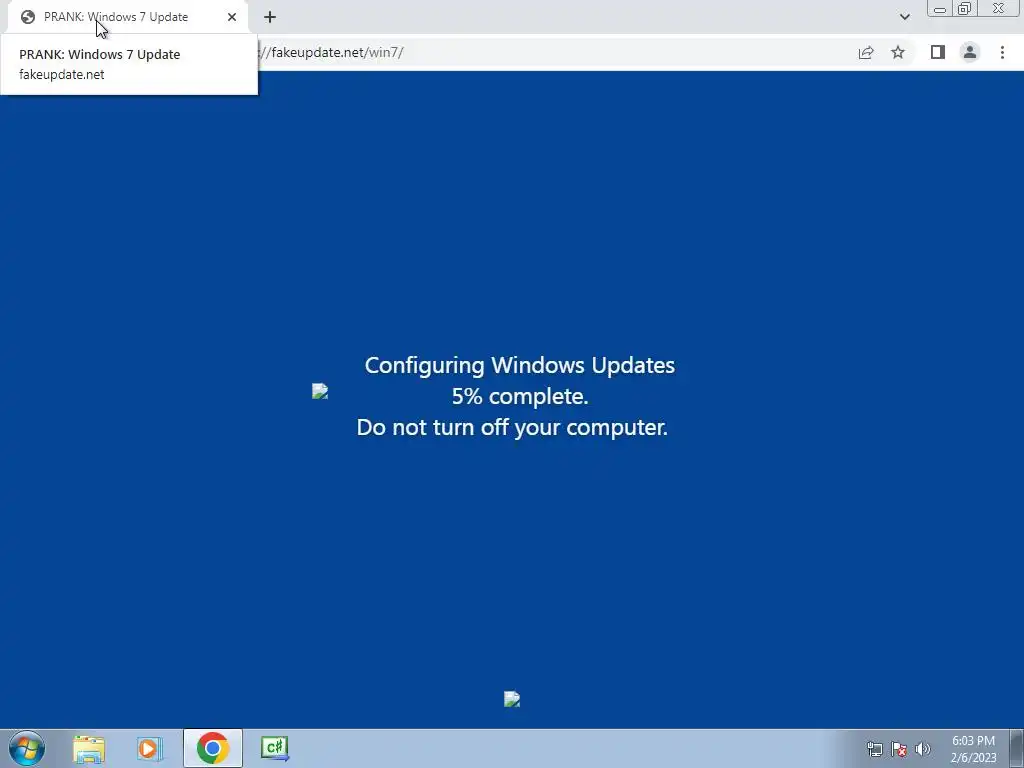Viewport: 1024px width, 768px height.
Task: Open Action Center flag tray icon
Action: pos(899,749)
